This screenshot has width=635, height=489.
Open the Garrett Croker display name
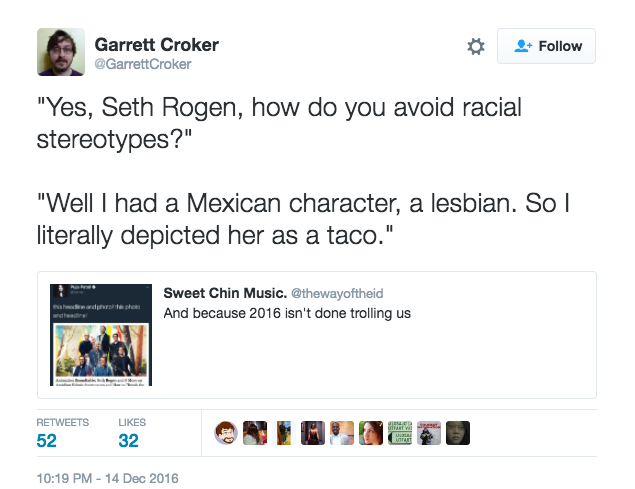click(156, 45)
